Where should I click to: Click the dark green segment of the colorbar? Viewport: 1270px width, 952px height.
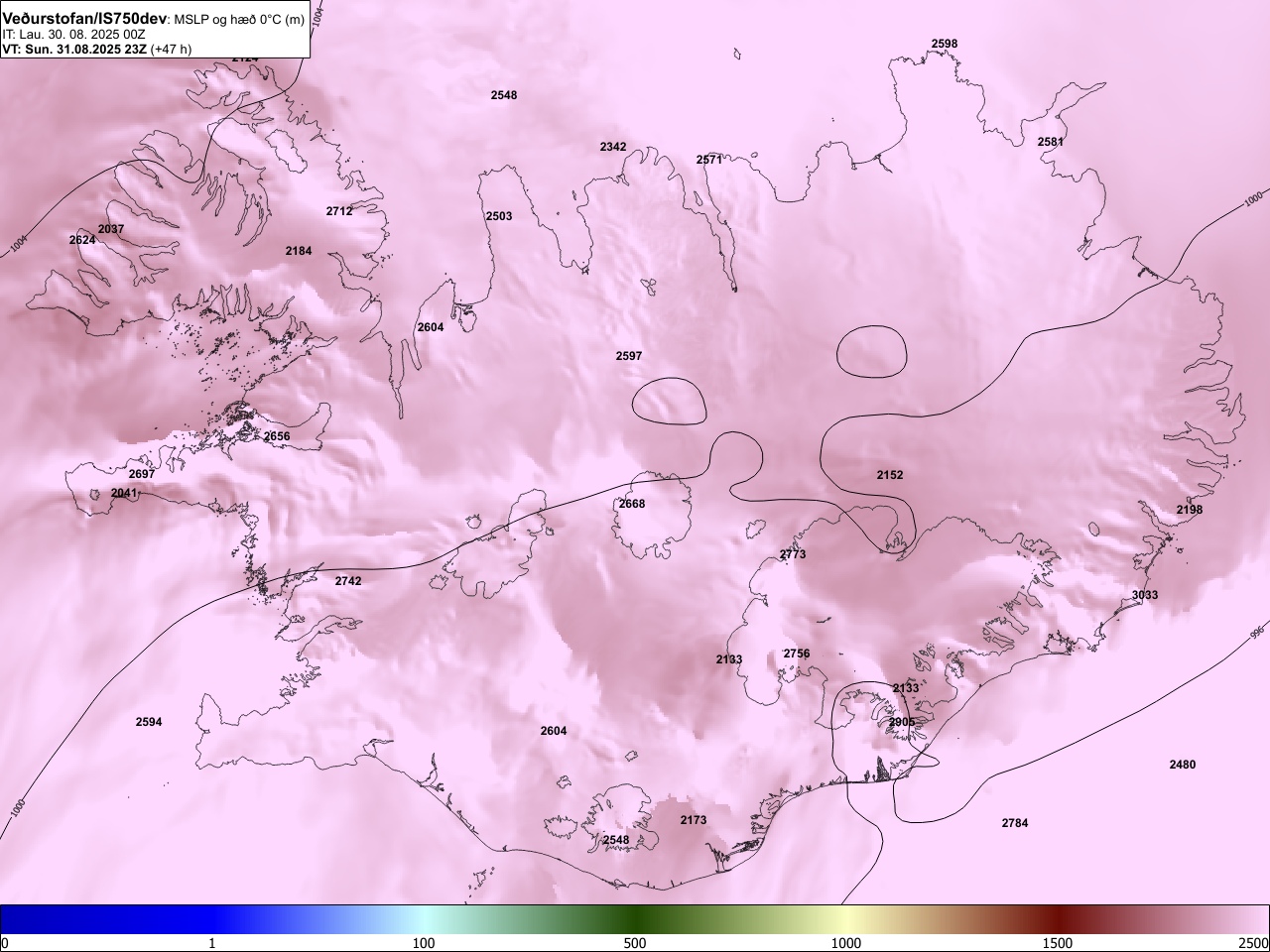point(635,919)
